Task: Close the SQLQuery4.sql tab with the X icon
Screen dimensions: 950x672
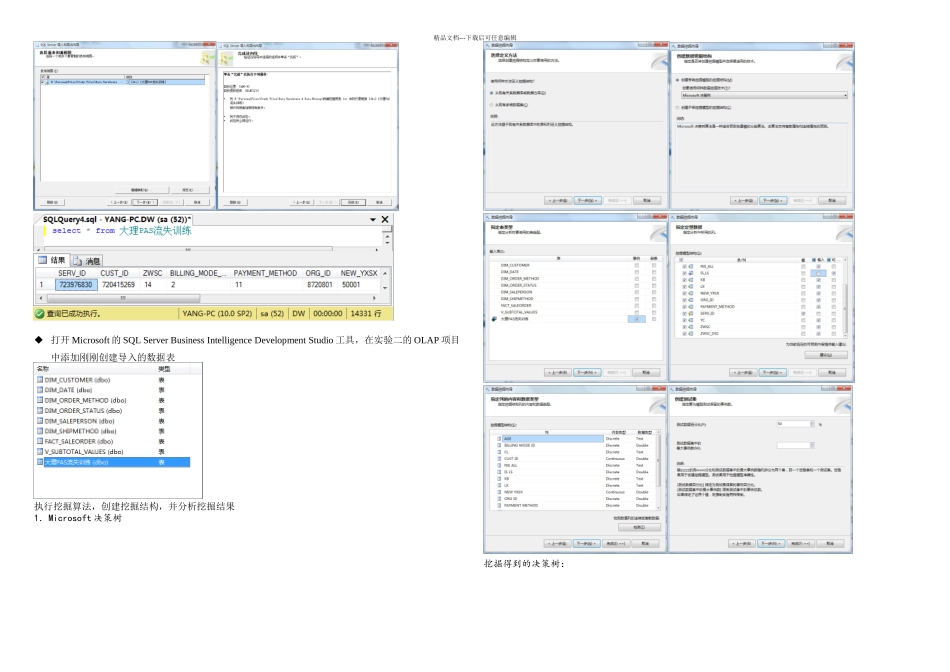Action: click(x=385, y=219)
